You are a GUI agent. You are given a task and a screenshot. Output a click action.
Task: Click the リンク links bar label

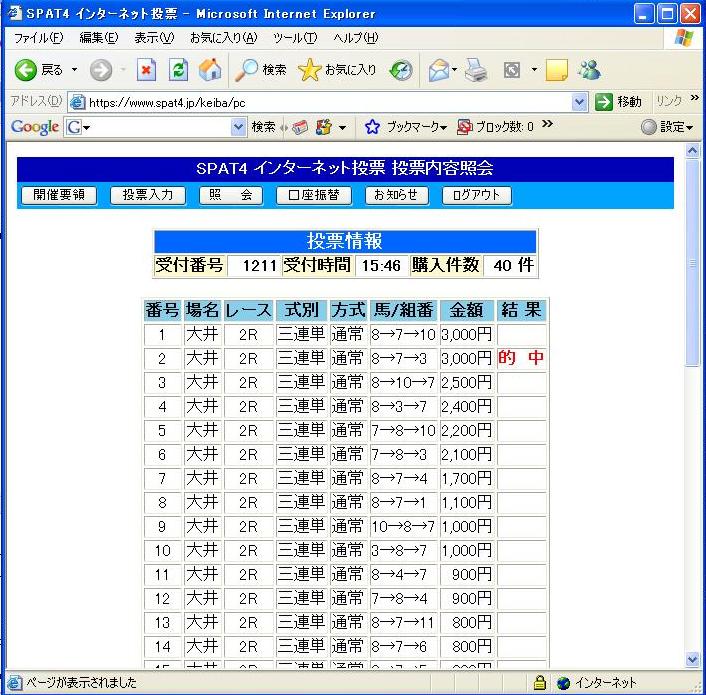pyautogui.click(x=669, y=101)
